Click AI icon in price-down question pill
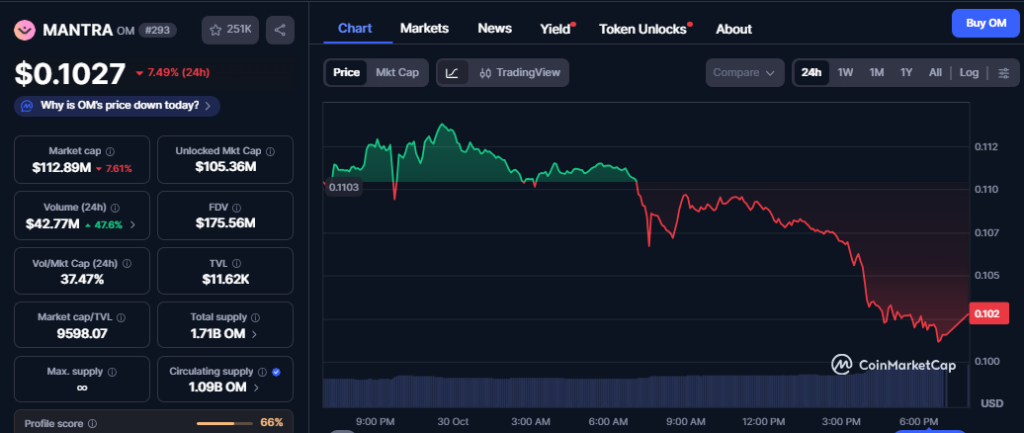 [x=27, y=106]
